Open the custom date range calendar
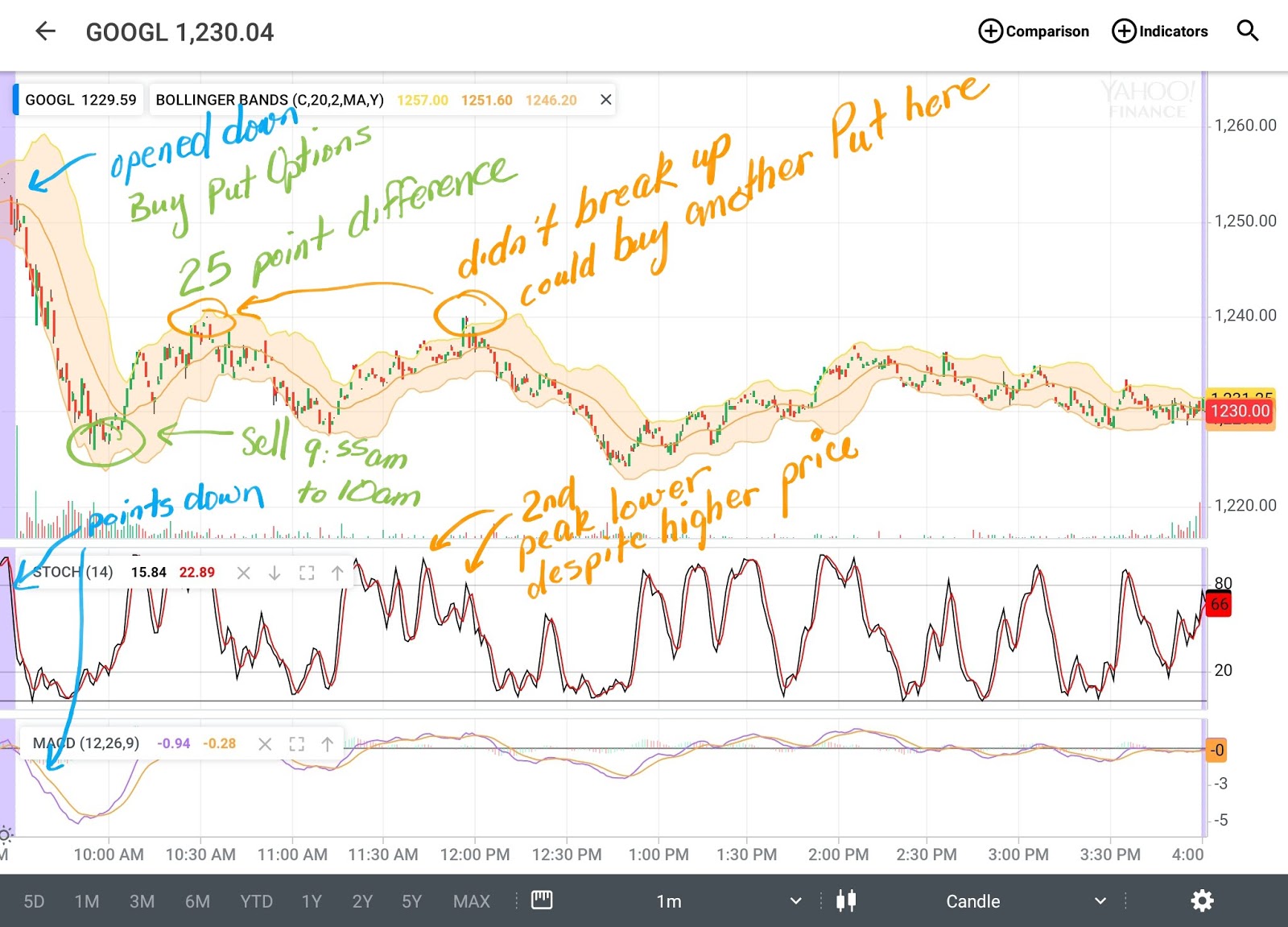The width and height of the screenshot is (1288, 927). (x=542, y=900)
